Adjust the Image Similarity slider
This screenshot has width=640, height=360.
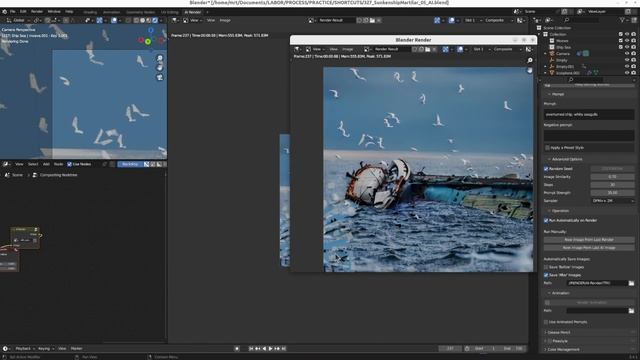(612, 177)
